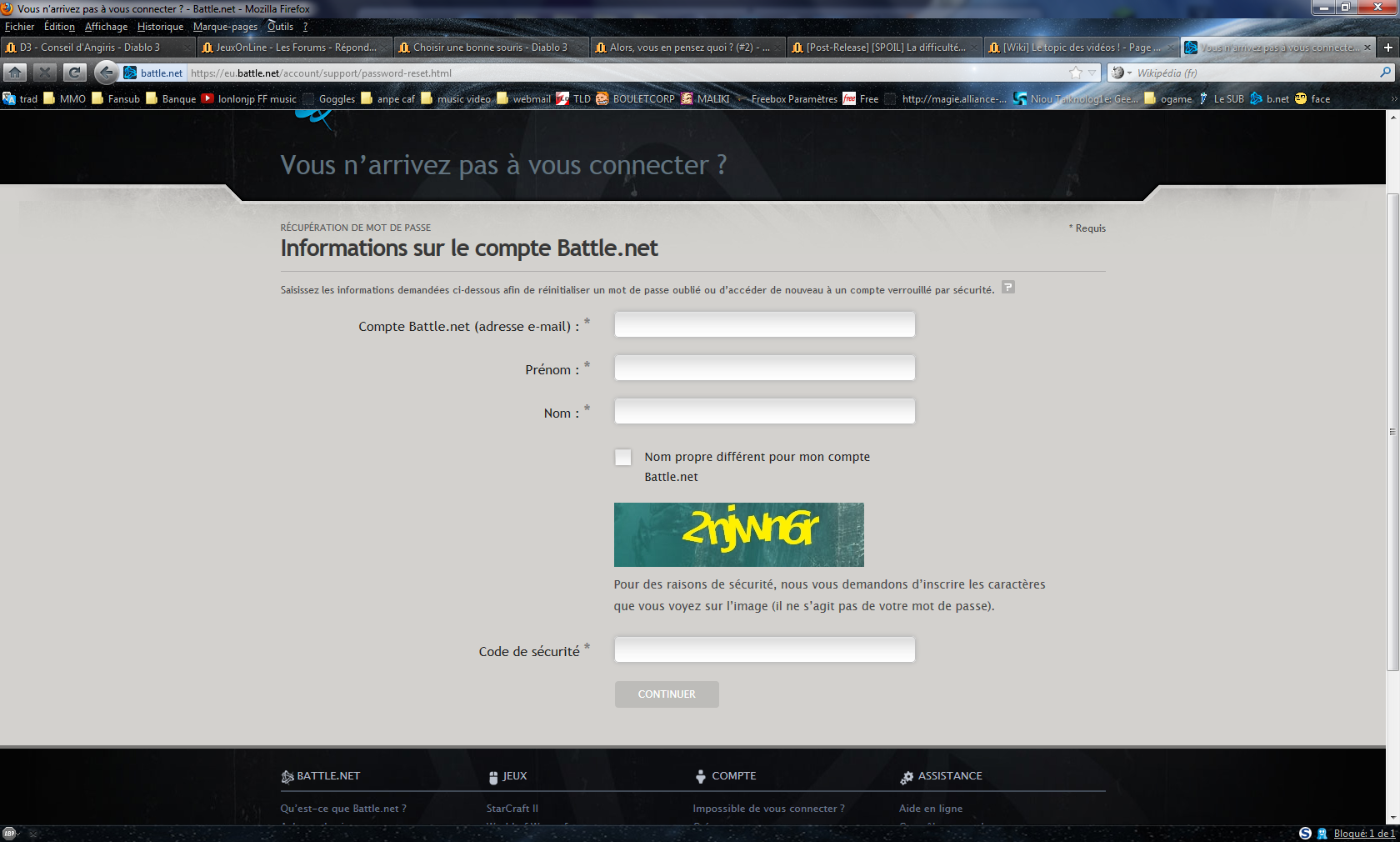Click the captcha security image

pyautogui.click(x=738, y=534)
